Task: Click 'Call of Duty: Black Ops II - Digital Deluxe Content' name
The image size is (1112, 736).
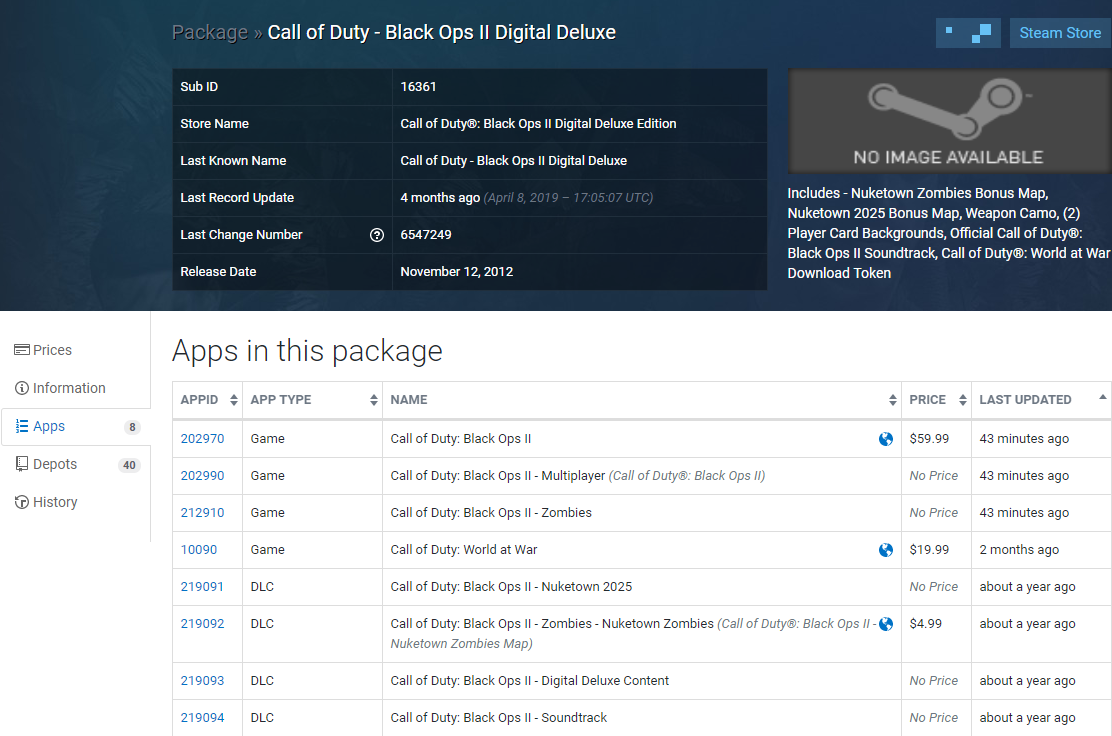Action: [530, 681]
